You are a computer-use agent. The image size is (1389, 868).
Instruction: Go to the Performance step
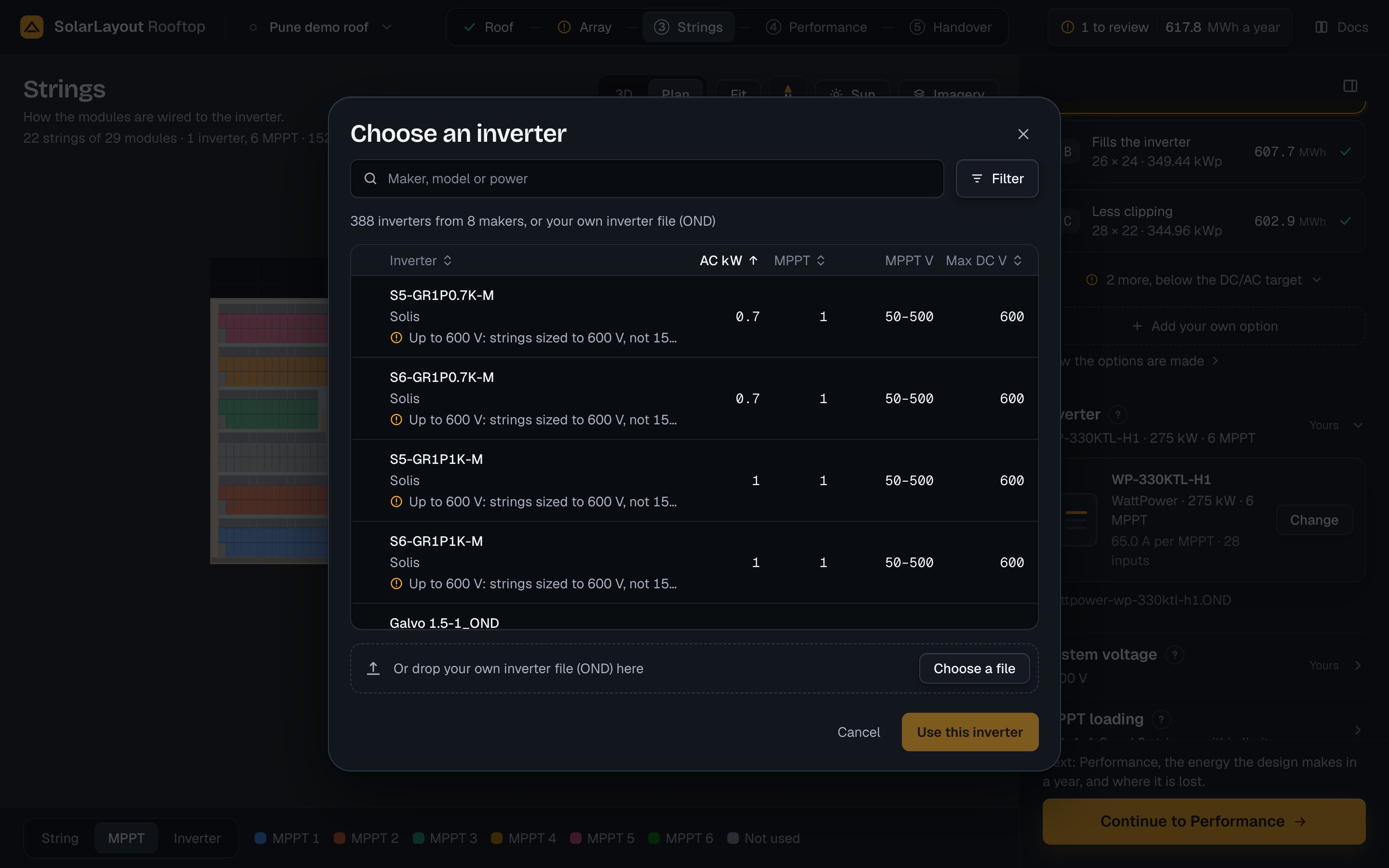point(816,27)
